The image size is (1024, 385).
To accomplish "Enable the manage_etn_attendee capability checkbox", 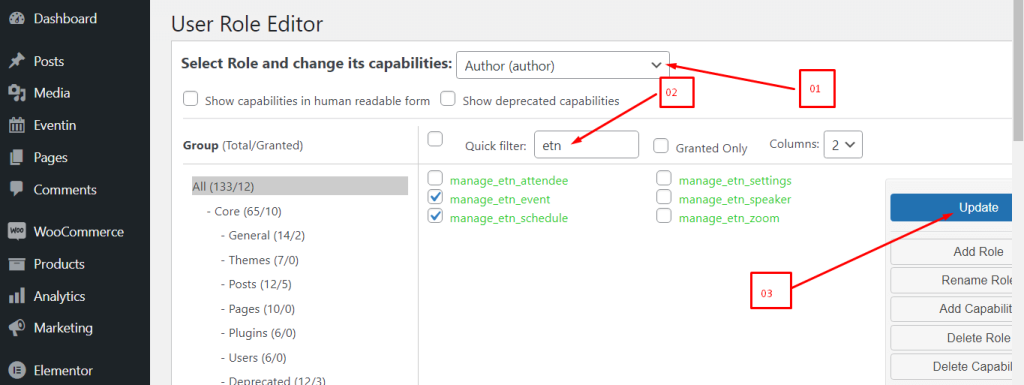I will click(x=435, y=178).
